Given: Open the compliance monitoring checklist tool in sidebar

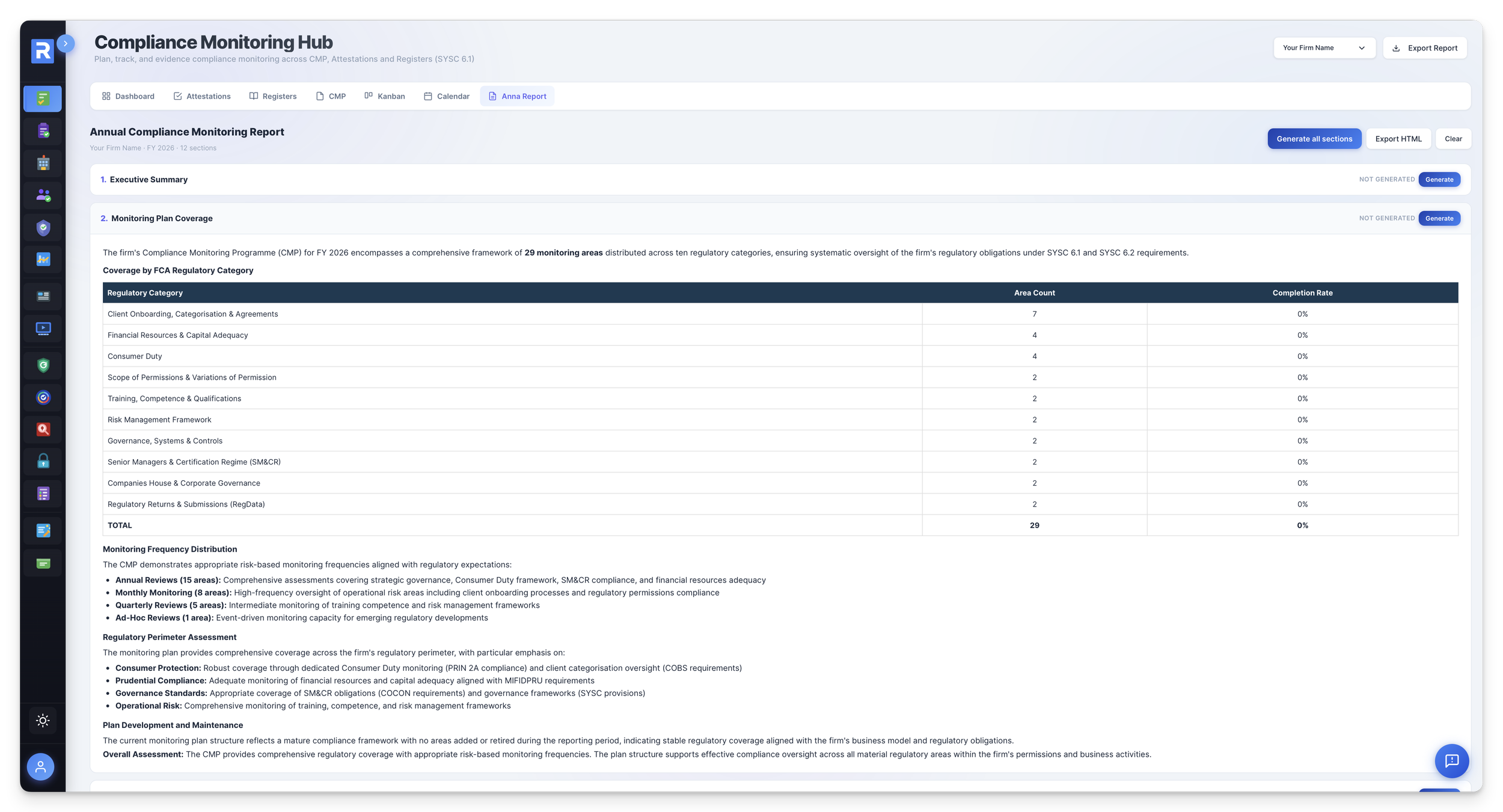Looking at the screenshot, I should coord(43,99).
